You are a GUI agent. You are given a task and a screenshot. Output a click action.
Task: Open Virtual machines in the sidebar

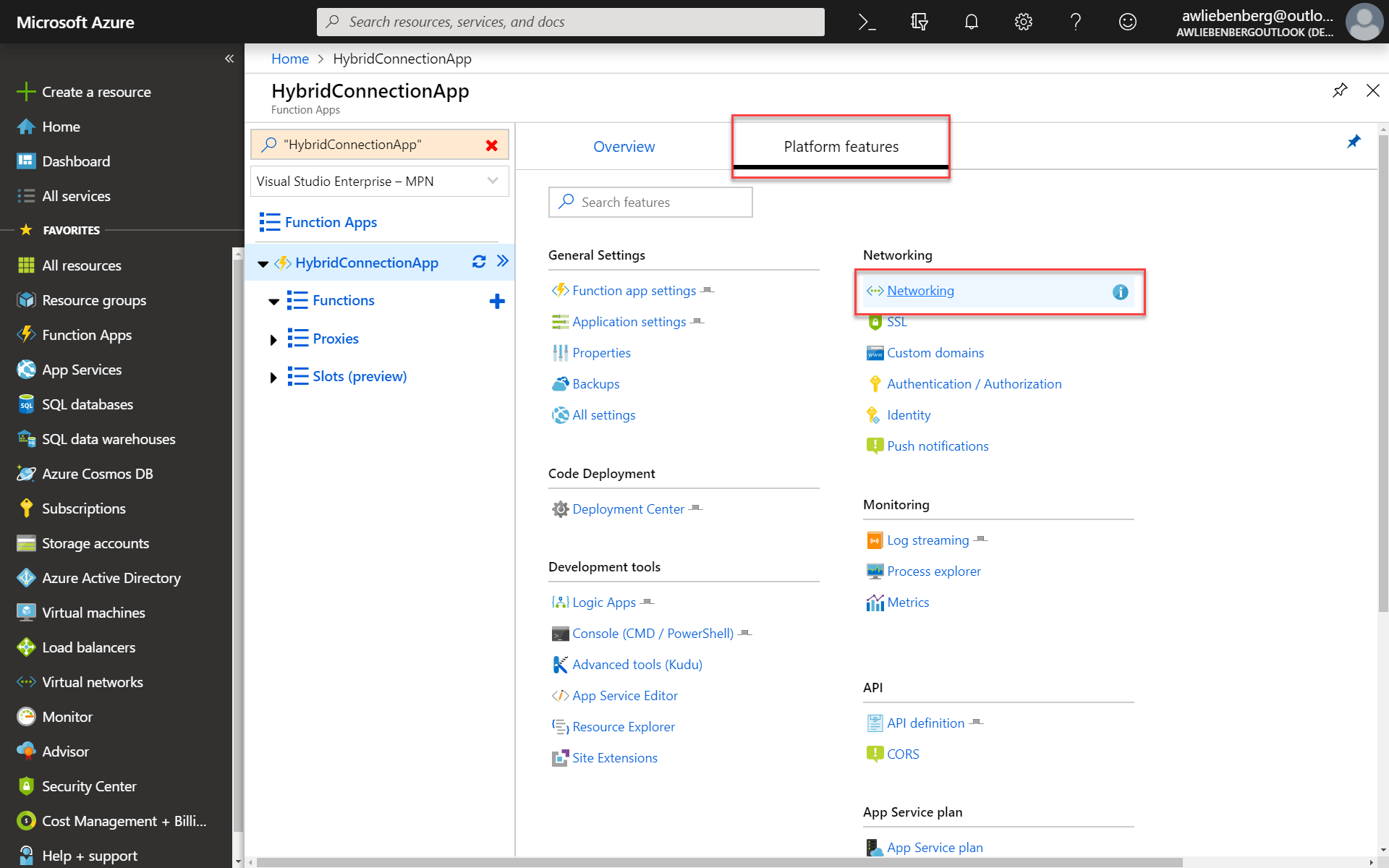click(93, 613)
